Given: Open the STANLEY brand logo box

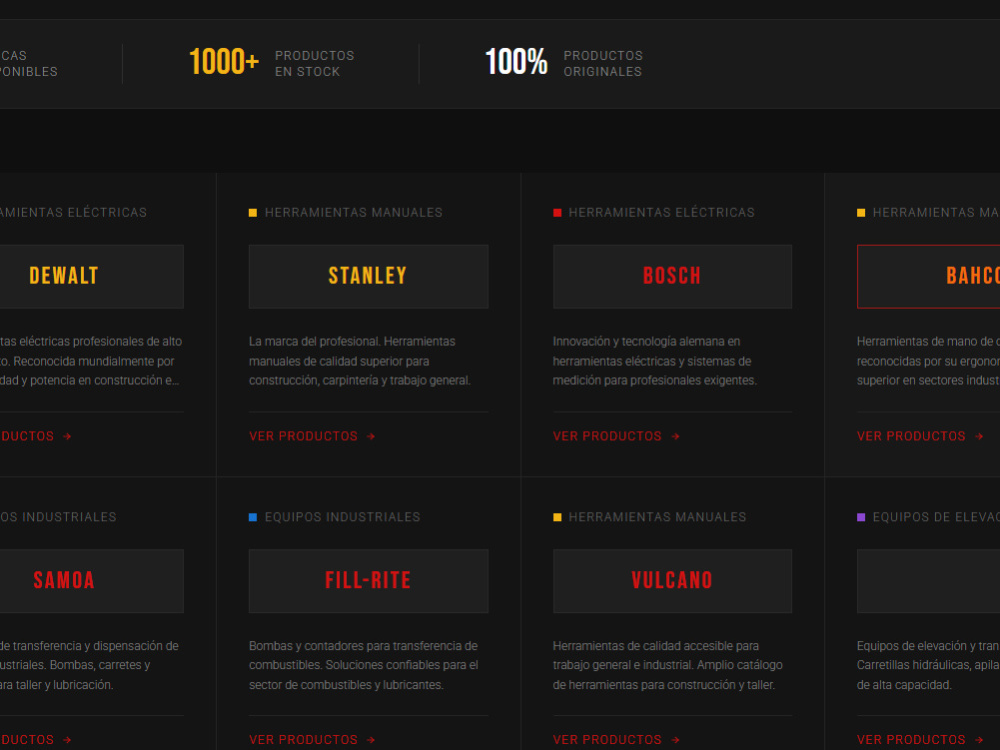Looking at the screenshot, I should [x=369, y=276].
